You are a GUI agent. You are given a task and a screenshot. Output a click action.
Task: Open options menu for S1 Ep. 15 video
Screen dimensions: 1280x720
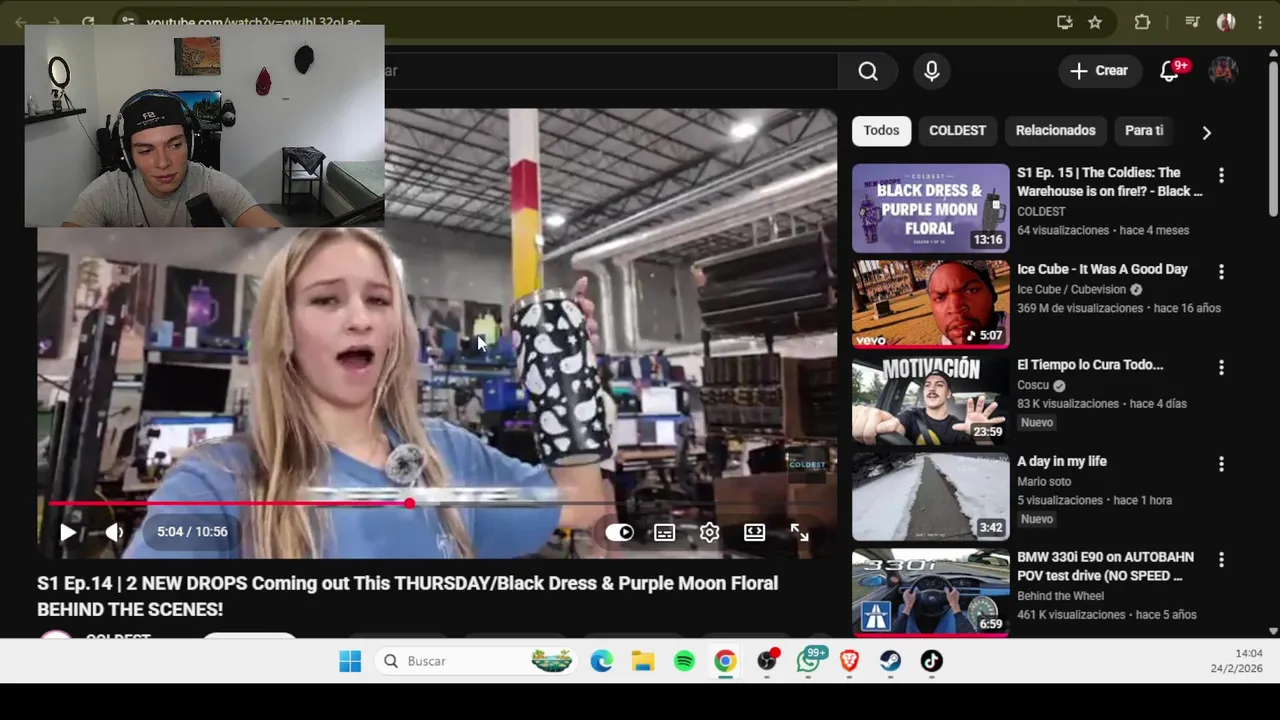tap(1221, 175)
